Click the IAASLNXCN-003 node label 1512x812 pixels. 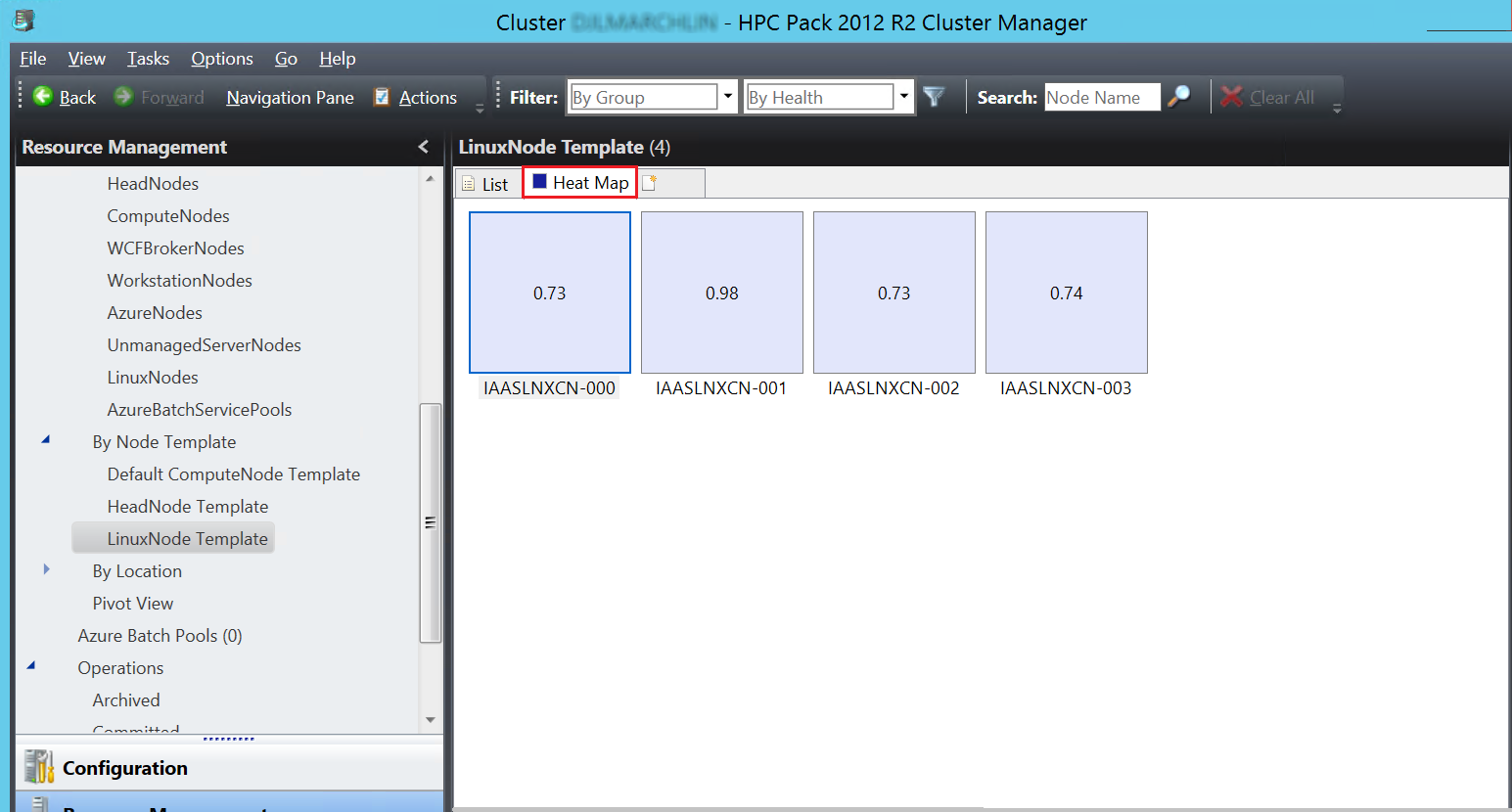tap(1067, 388)
